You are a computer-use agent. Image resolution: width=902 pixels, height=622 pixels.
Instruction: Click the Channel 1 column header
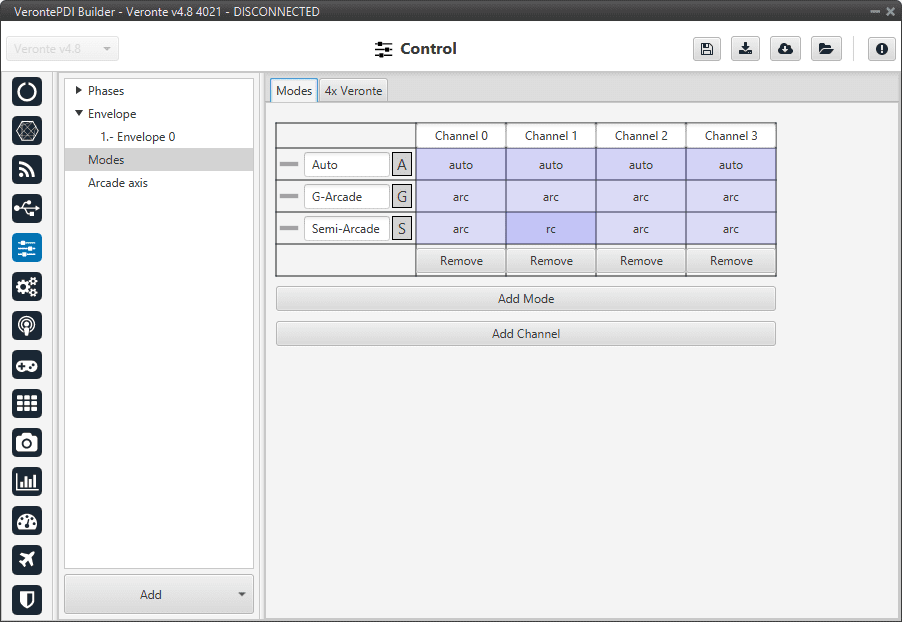pos(551,136)
